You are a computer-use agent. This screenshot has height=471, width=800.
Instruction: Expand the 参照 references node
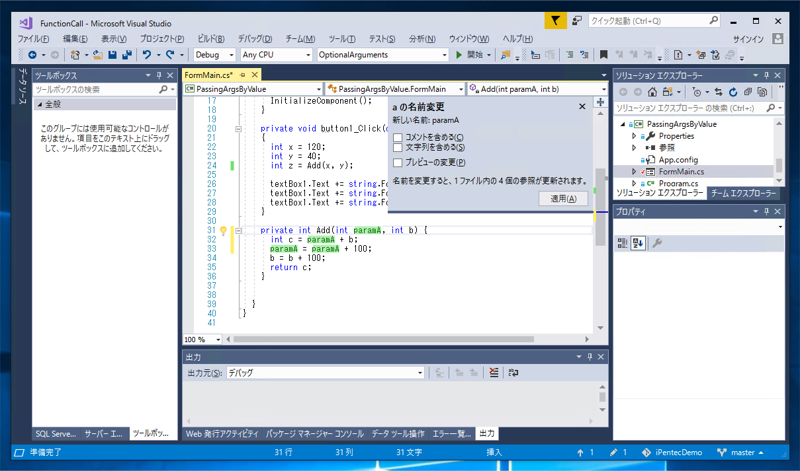pos(634,148)
